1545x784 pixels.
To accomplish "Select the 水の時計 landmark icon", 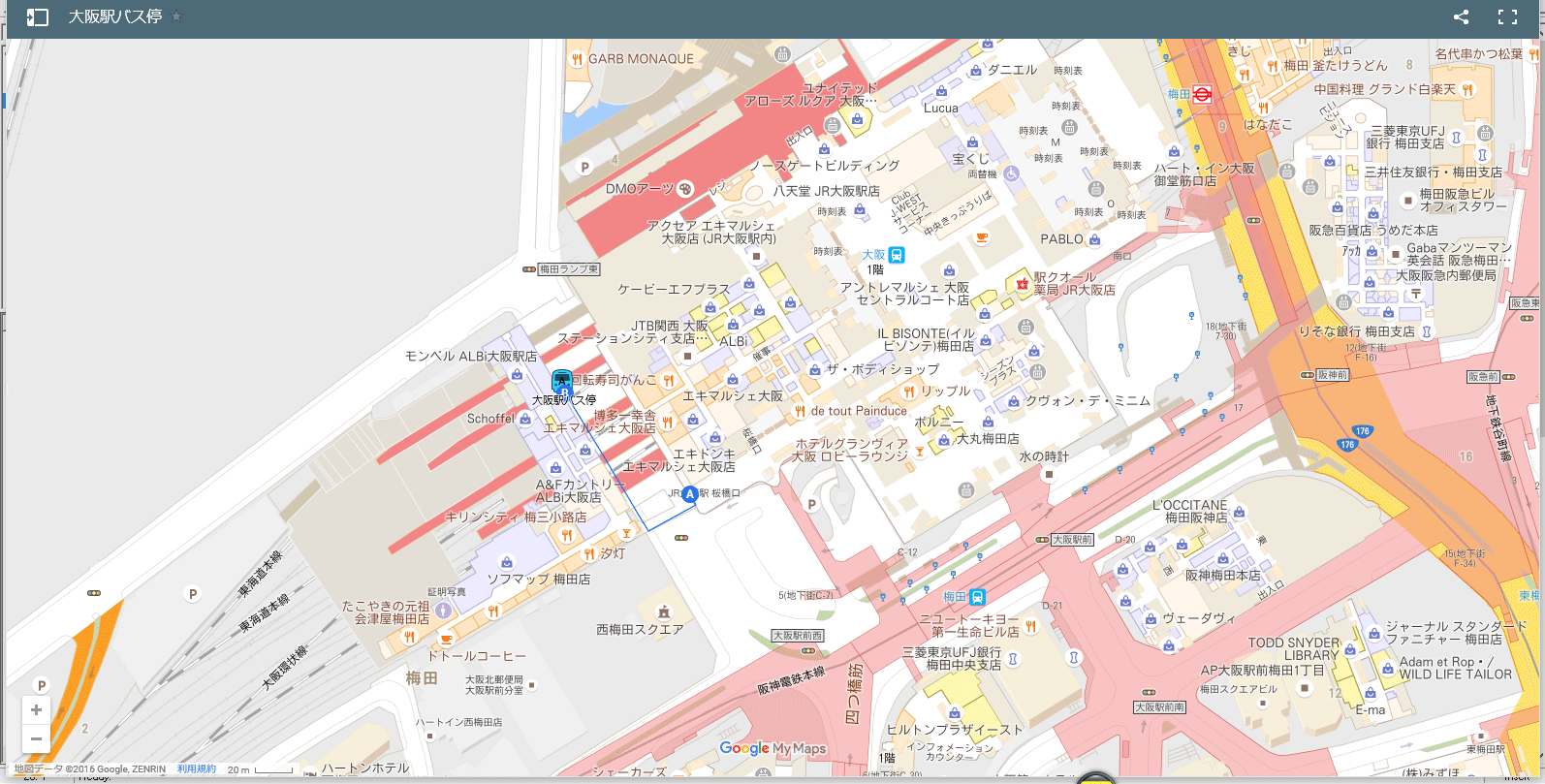I will click(x=1050, y=473).
